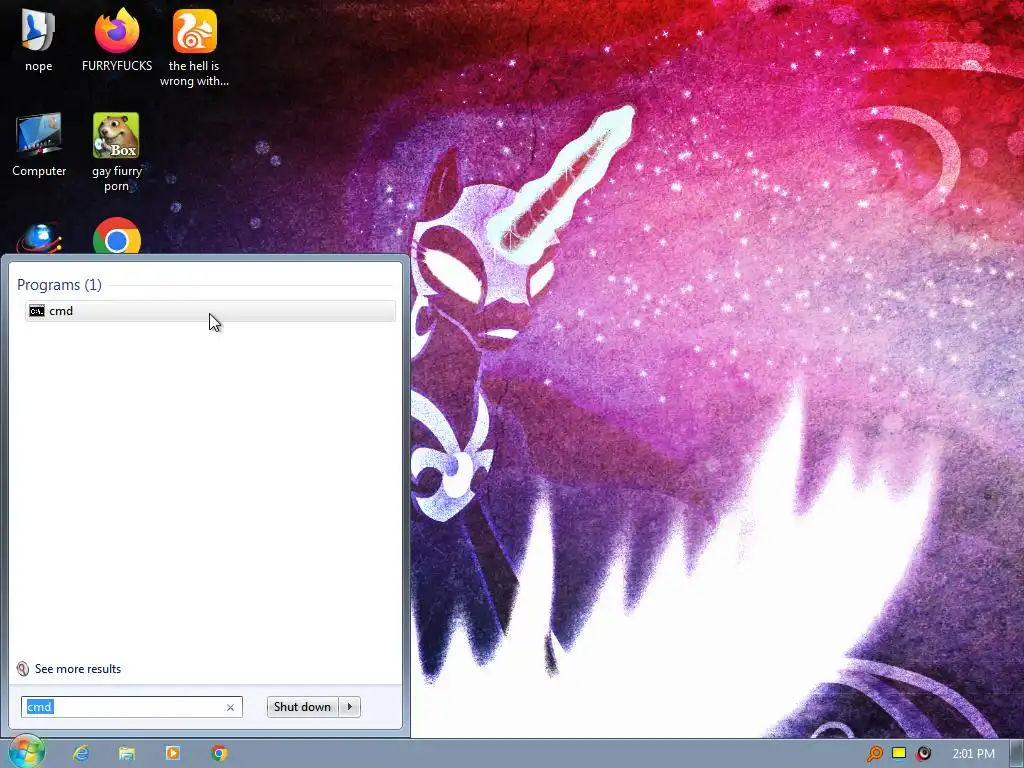Open Internet Explorer from the taskbar
Screen dimensions: 1024x768
[81, 753]
